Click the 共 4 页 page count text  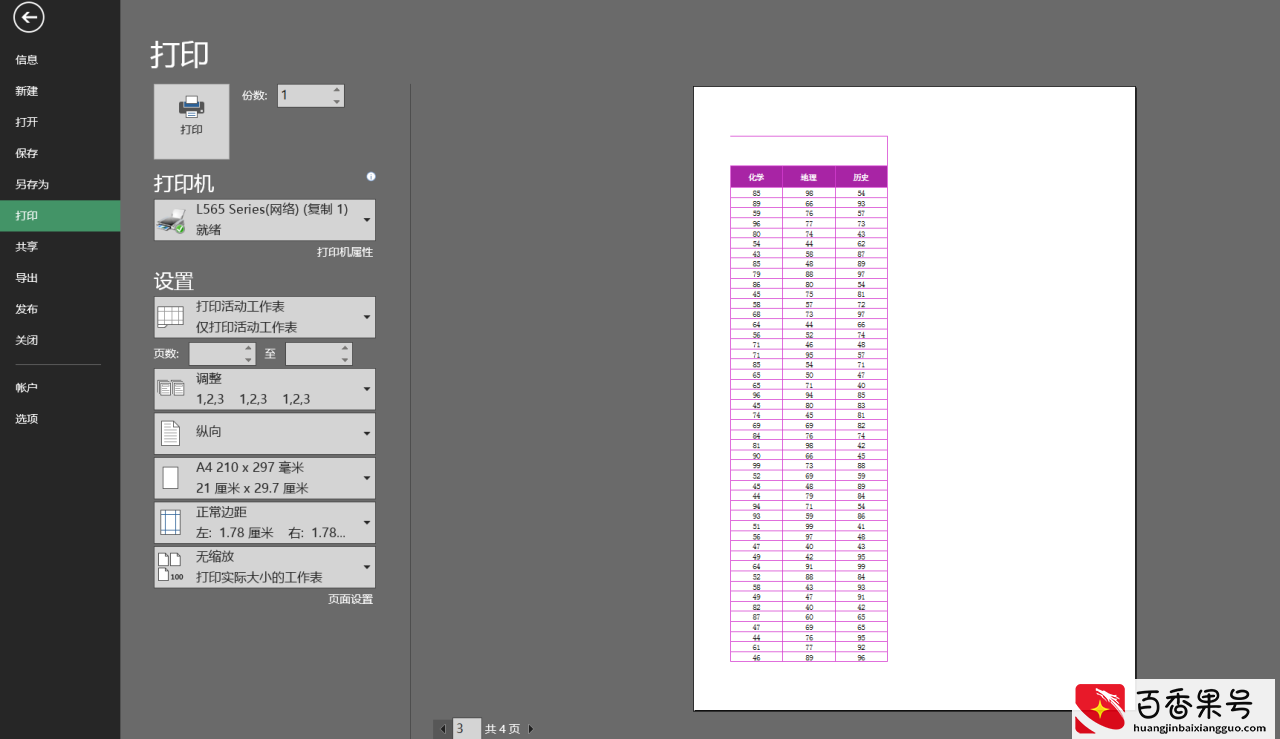point(502,729)
